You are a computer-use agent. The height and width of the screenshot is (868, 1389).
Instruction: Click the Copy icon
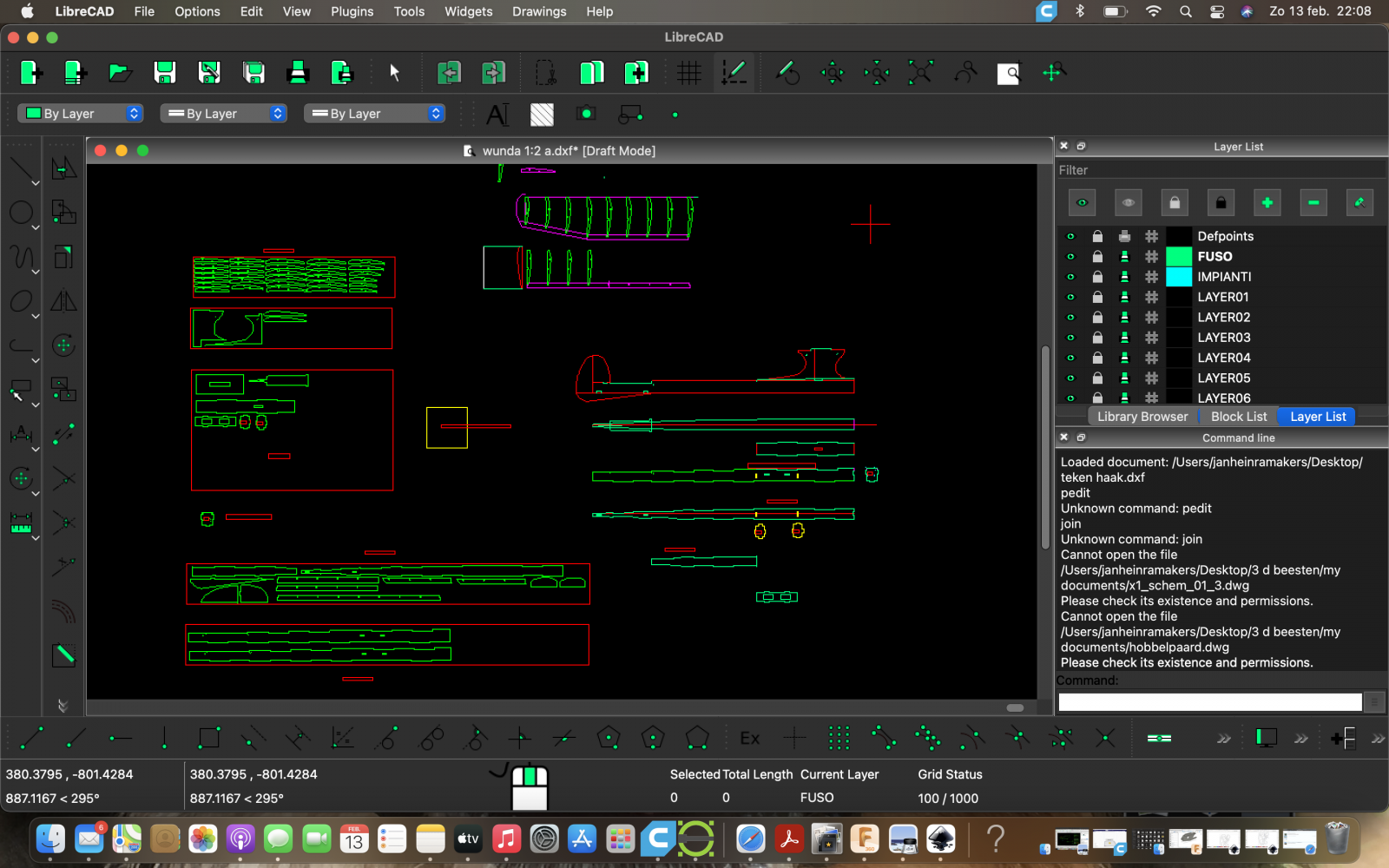click(x=591, y=73)
